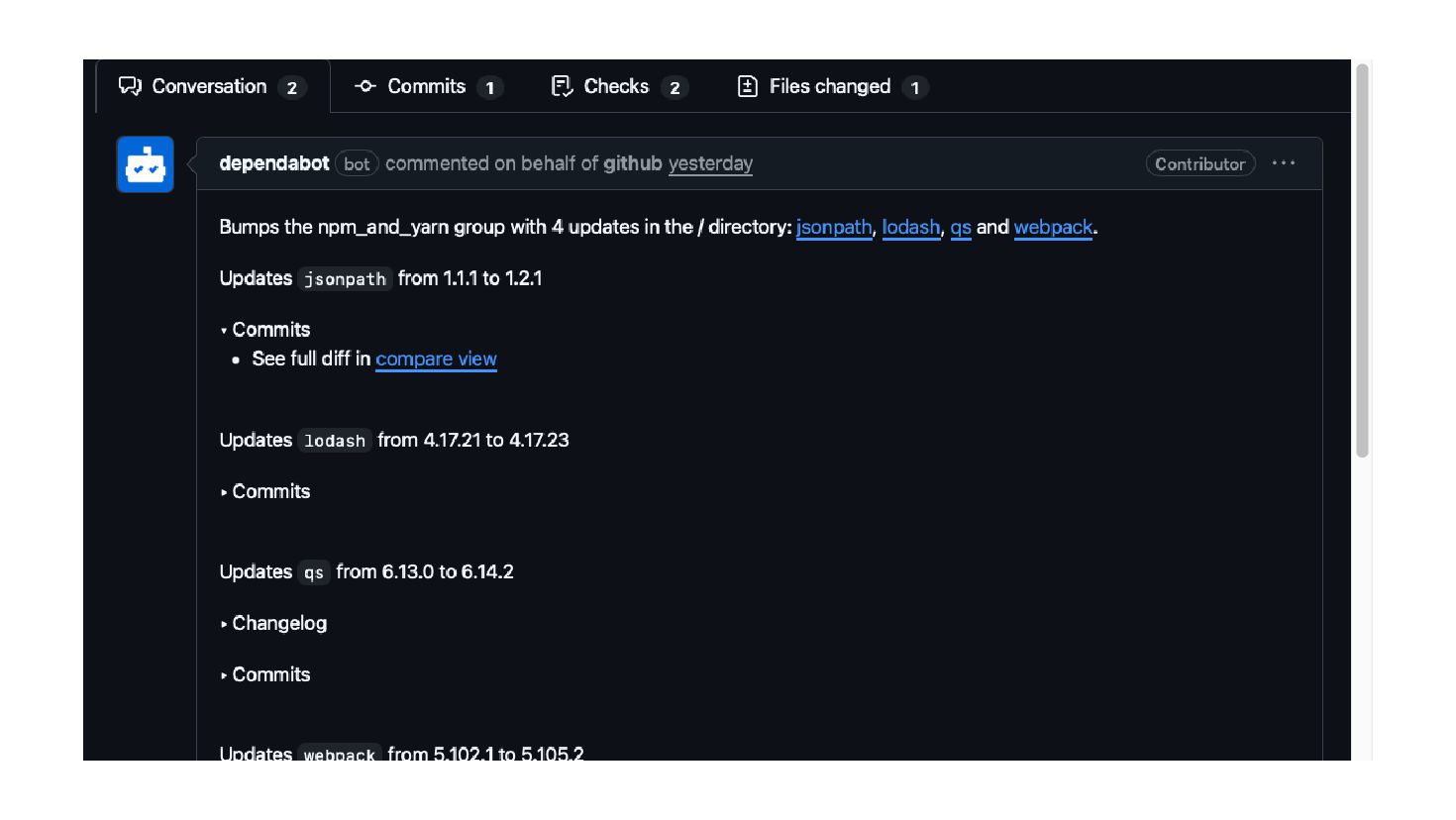Open the jsonpath package link
This screenshot has width=1456, height=820.
click(x=834, y=227)
